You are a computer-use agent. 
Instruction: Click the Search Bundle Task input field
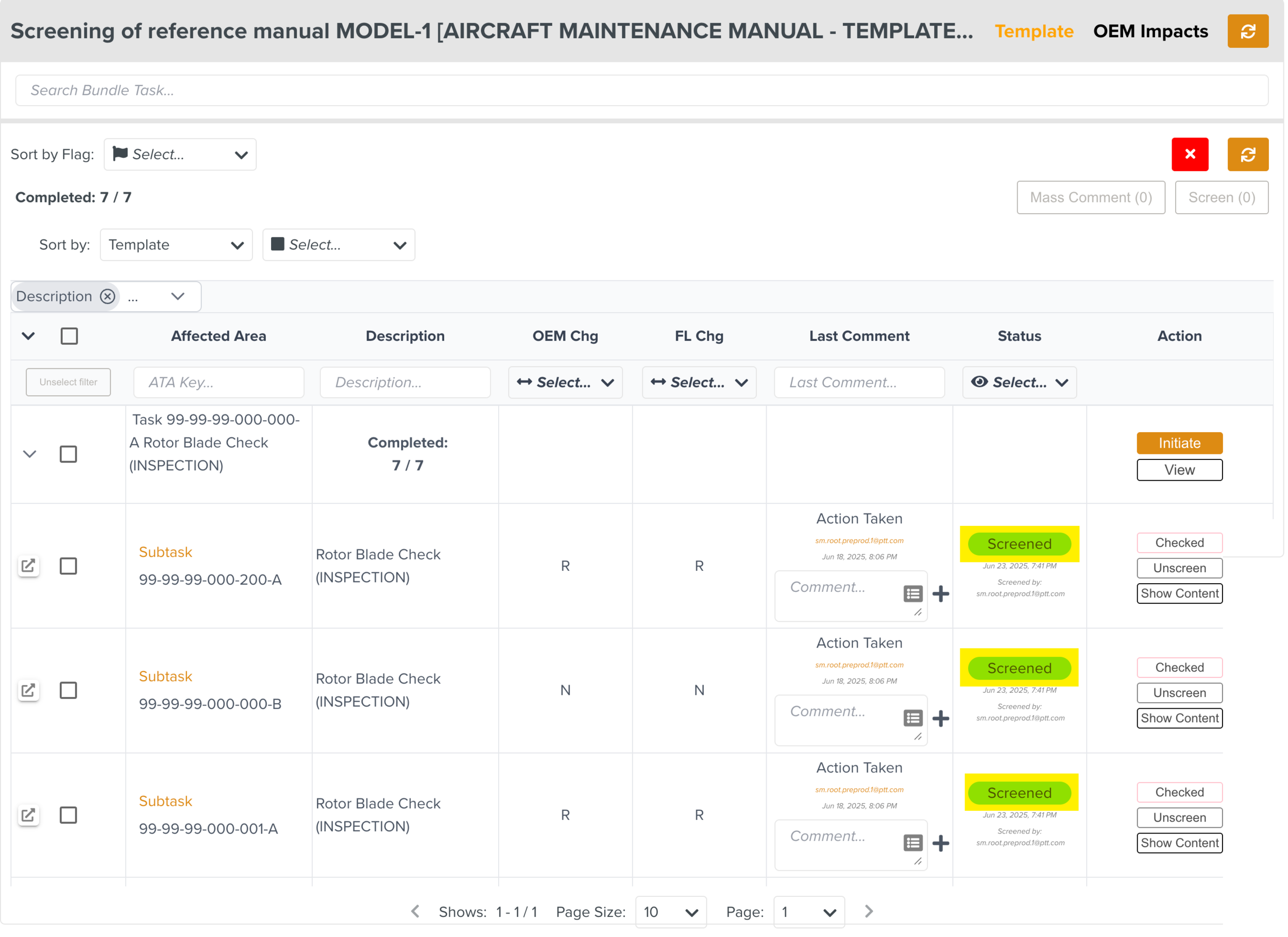tap(642, 90)
